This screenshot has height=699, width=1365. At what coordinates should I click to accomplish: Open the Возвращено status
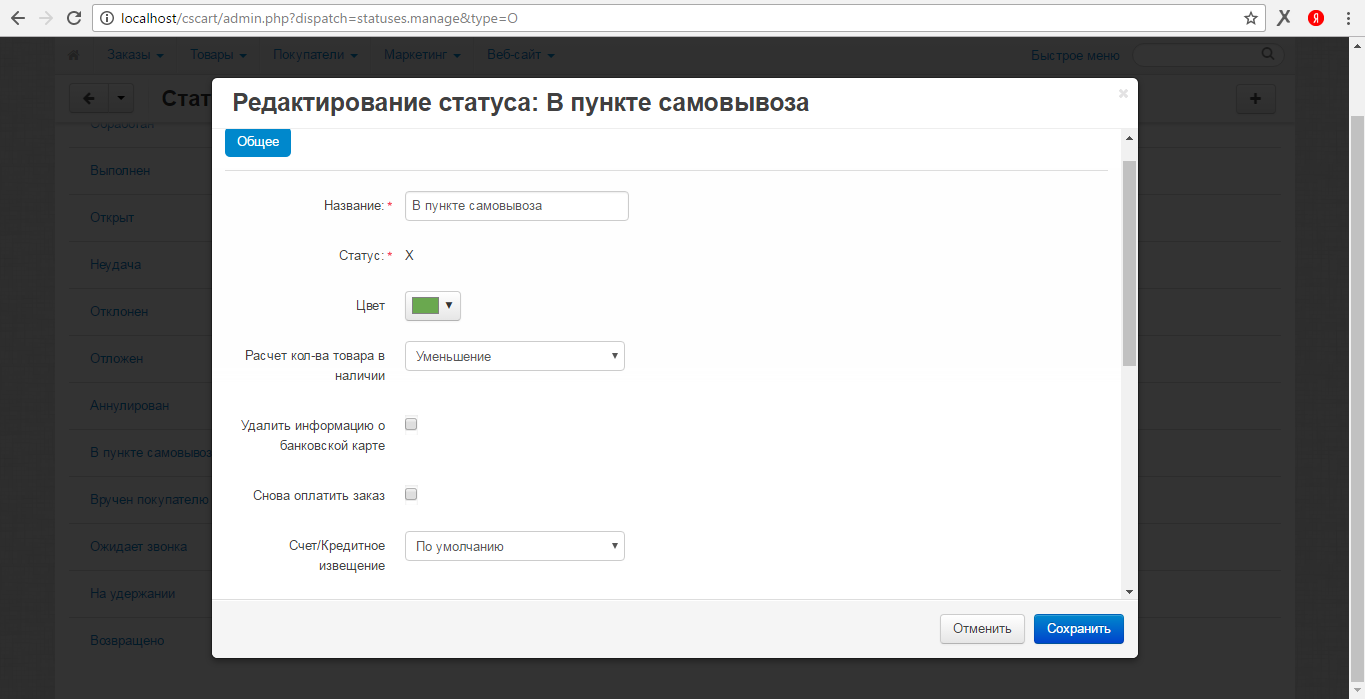tap(127, 640)
